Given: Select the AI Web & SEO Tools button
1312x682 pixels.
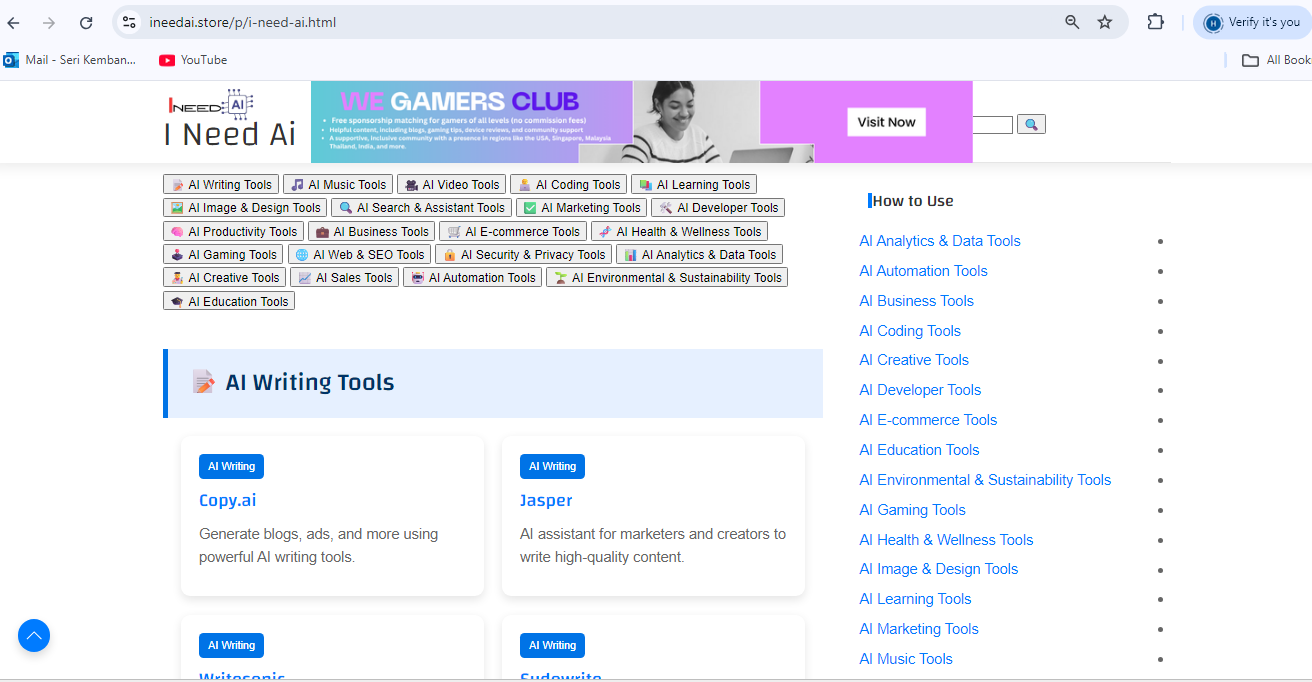Looking at the screenshot, I should (x=359, y=254).
